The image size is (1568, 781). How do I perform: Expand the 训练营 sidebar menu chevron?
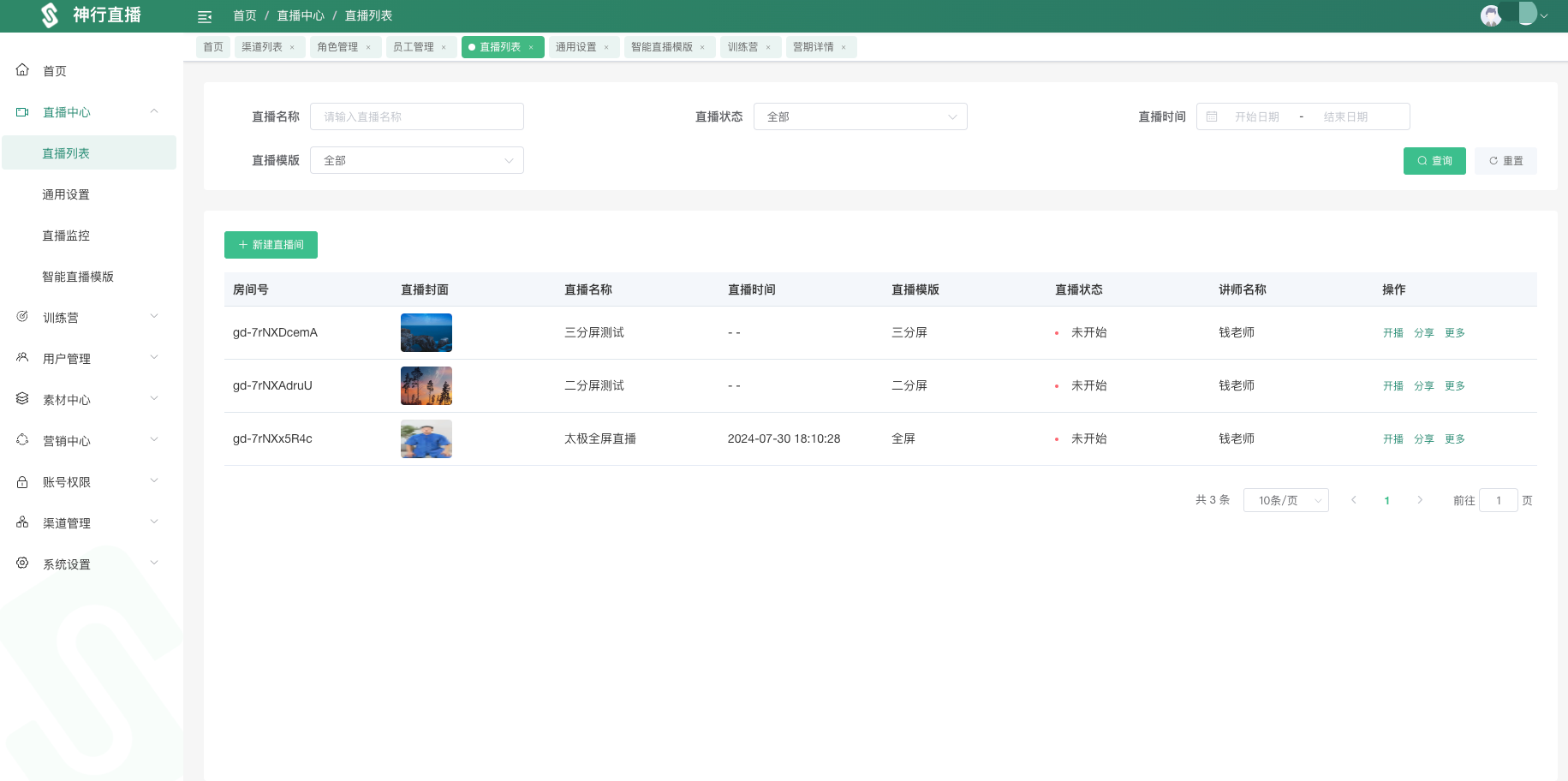coord(154,317)
